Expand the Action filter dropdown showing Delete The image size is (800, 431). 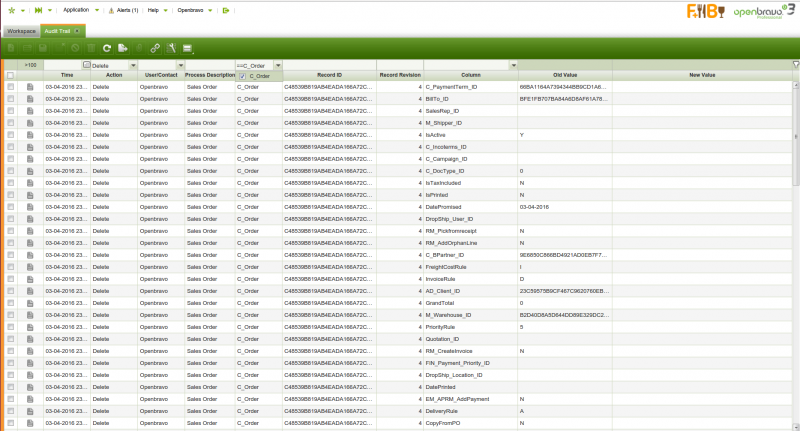tap(134, 65)
